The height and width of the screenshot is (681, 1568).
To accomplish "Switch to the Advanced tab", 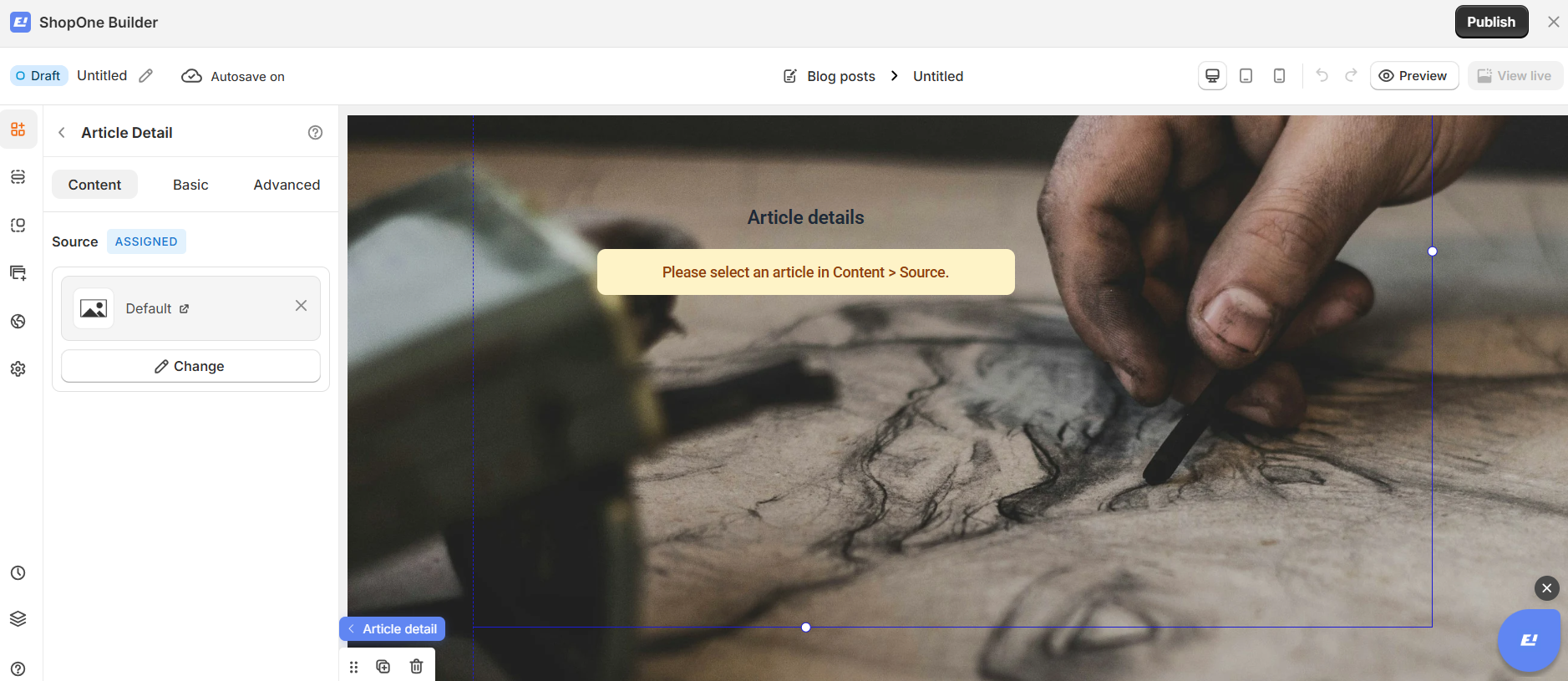I will coord(287,185).
